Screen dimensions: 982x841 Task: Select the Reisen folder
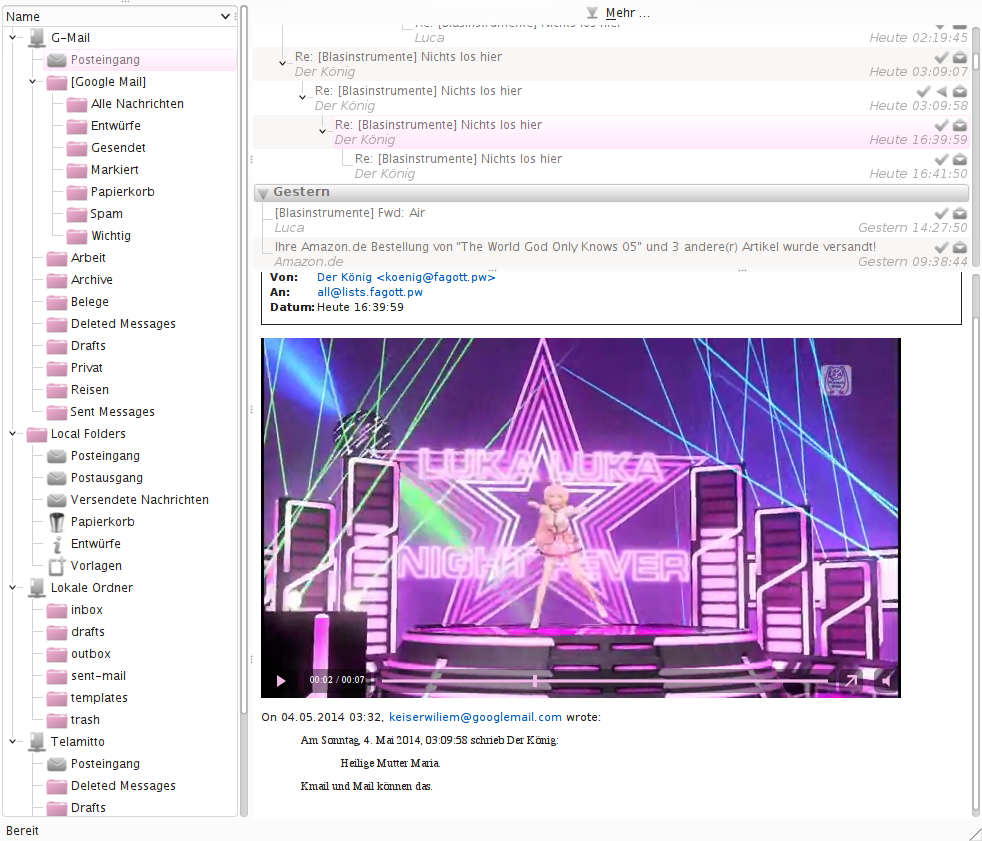90,390
